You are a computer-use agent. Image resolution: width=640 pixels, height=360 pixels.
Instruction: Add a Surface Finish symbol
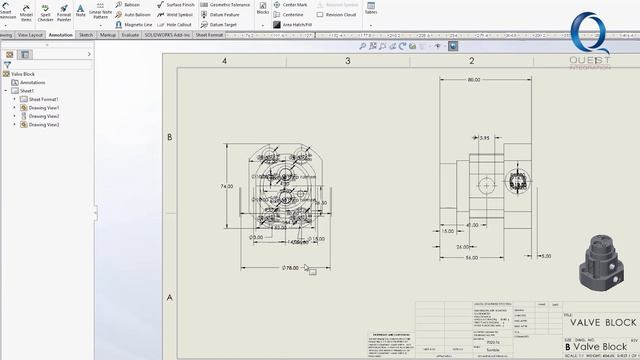pos(176,4)
